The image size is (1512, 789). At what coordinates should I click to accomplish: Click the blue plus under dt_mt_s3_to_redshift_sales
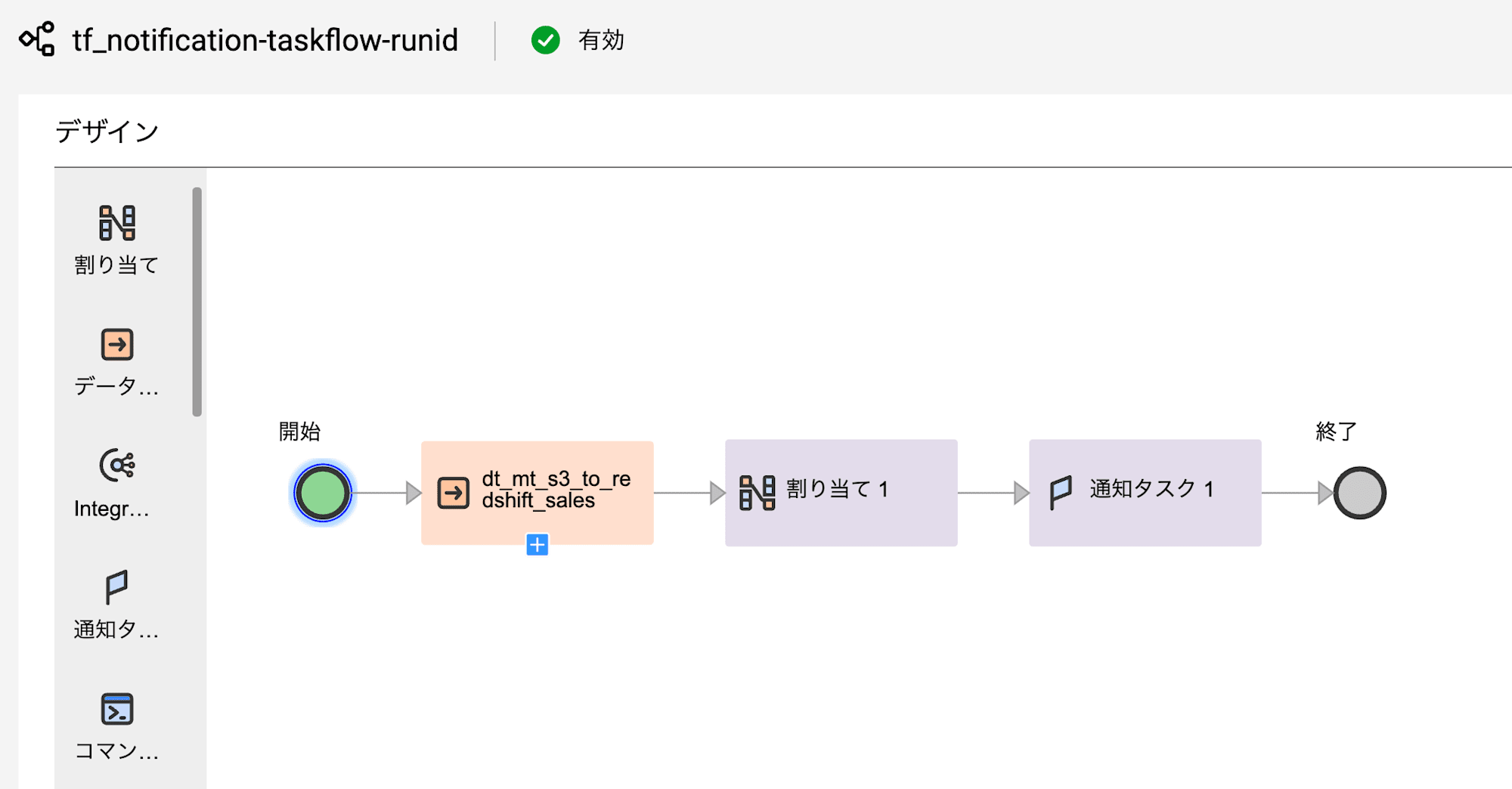[537, 544]
